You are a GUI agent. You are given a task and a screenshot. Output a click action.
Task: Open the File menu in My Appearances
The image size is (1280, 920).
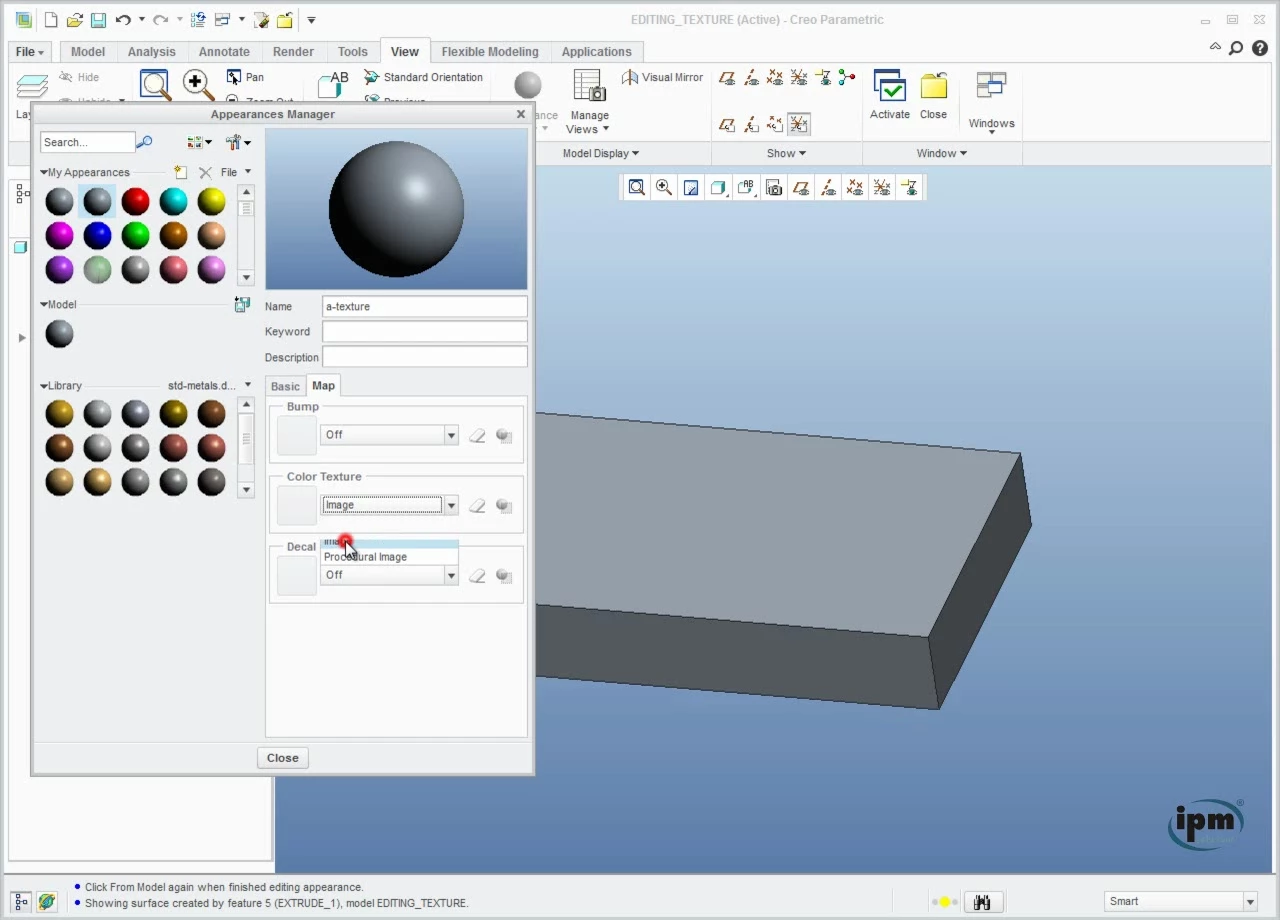tap(236, 172)
